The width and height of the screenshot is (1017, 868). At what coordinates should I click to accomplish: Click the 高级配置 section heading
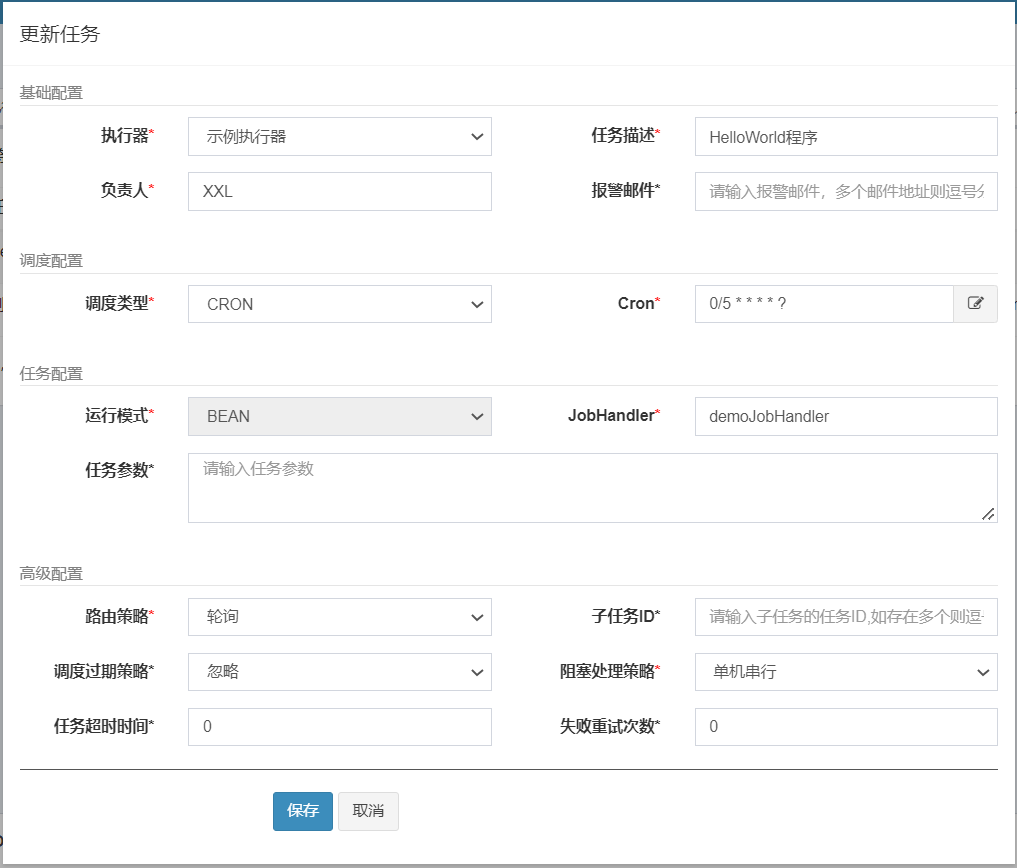pos(51,573)
